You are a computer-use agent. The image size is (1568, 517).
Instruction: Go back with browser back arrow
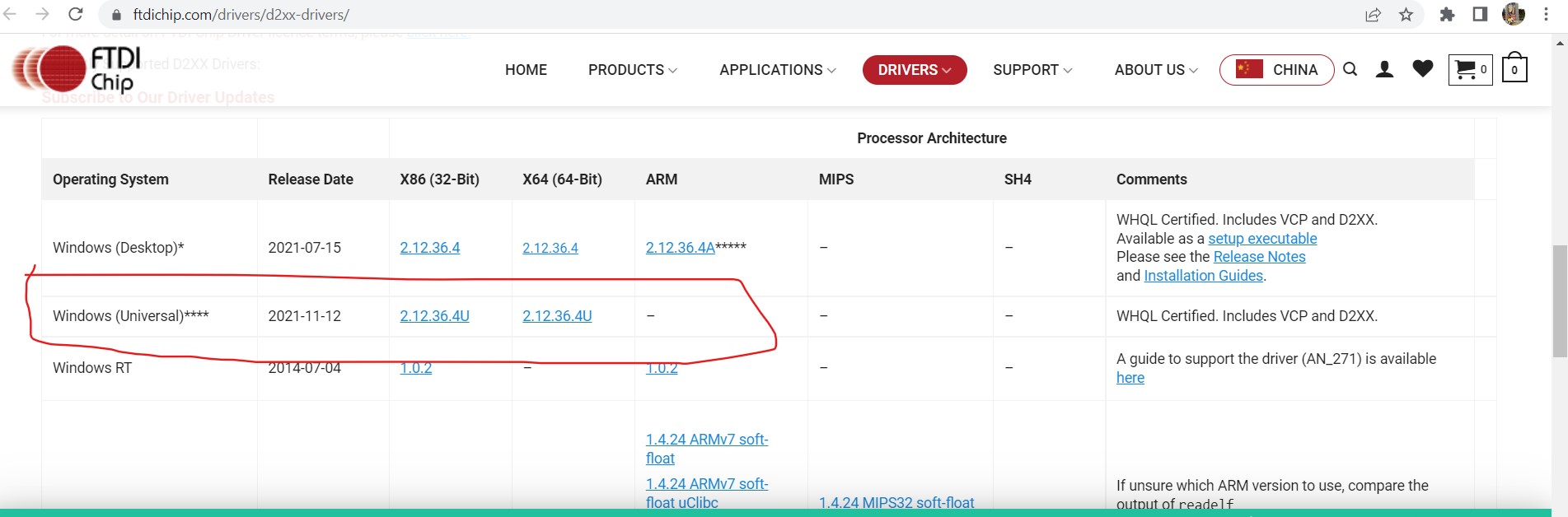pos(11,14)
